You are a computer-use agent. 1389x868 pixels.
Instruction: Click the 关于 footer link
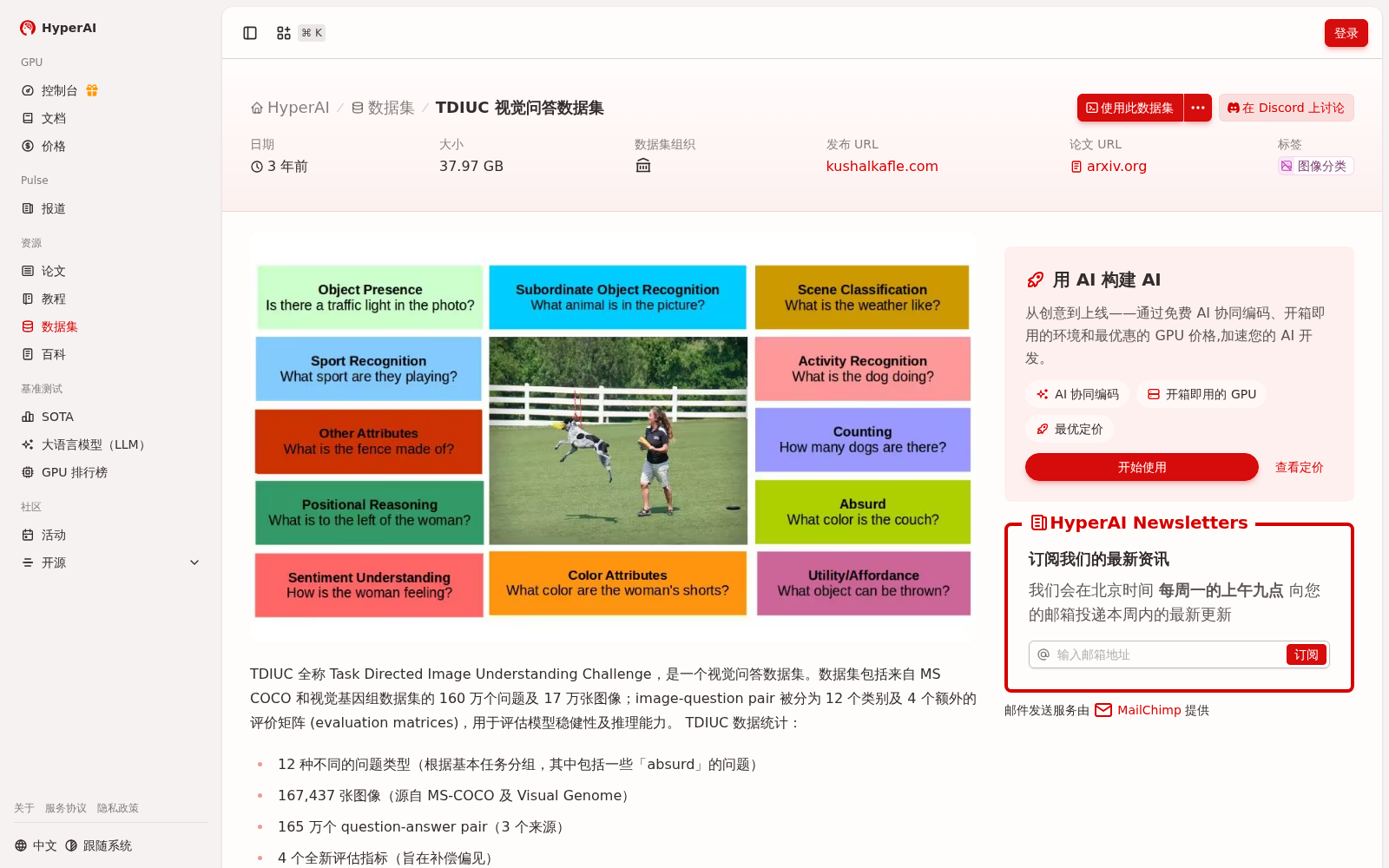(x=24, y=808)
